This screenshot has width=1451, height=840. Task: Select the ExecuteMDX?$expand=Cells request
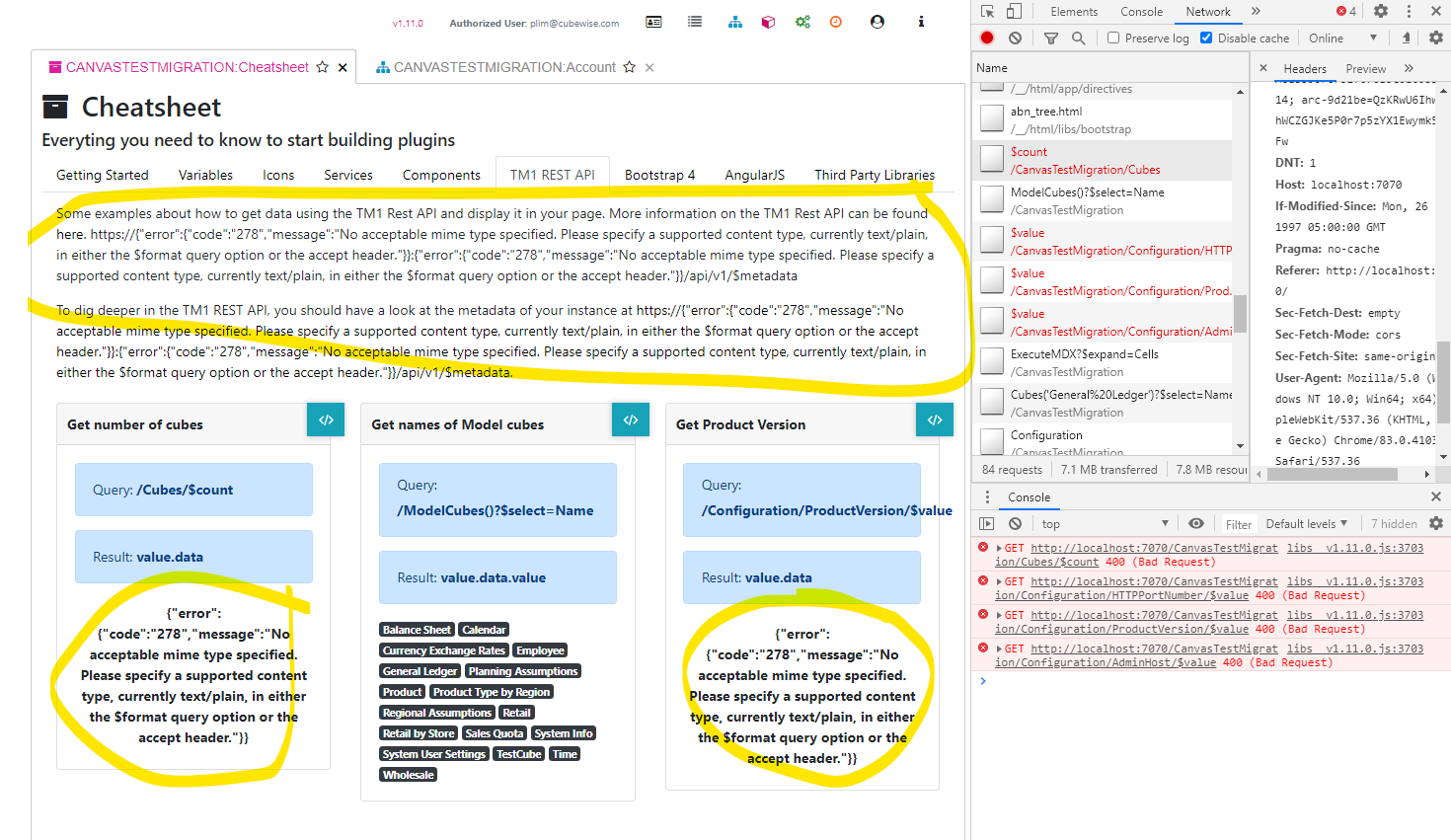point(1102,362)
